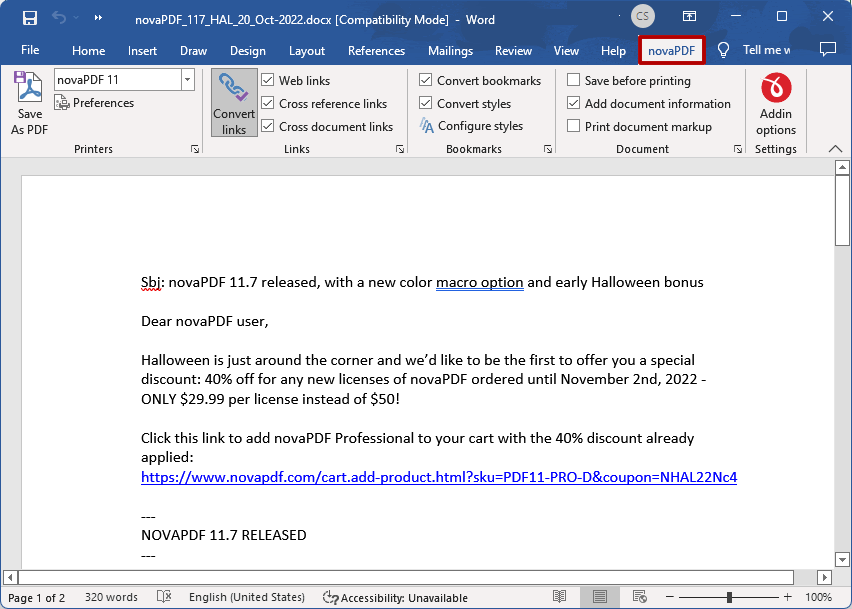
Task: Switch to the Design tab
Action: point(248,51)
